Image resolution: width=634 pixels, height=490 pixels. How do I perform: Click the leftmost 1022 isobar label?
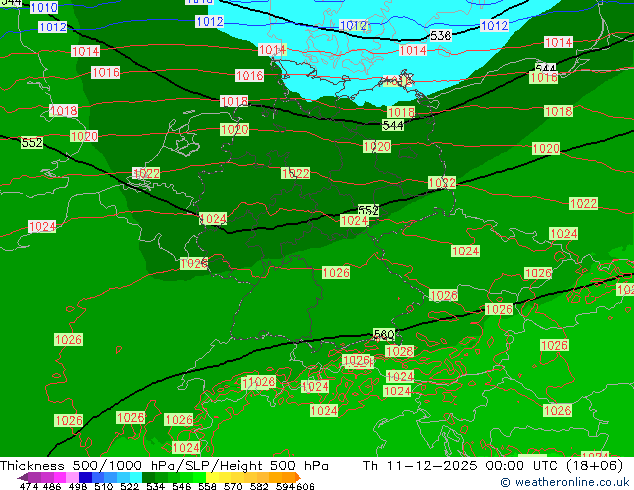146,173
